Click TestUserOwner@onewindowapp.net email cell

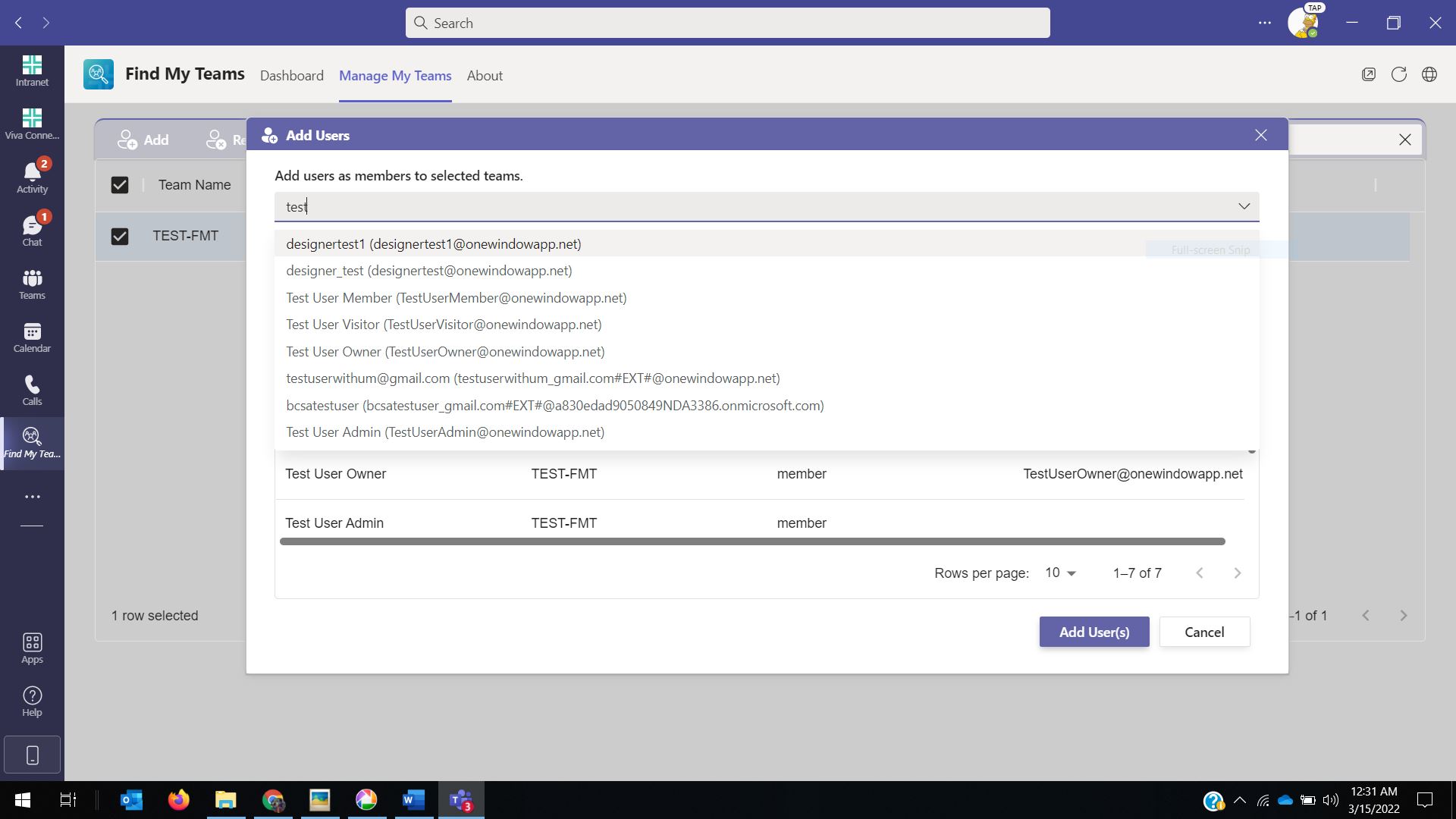coord(1133,474)
